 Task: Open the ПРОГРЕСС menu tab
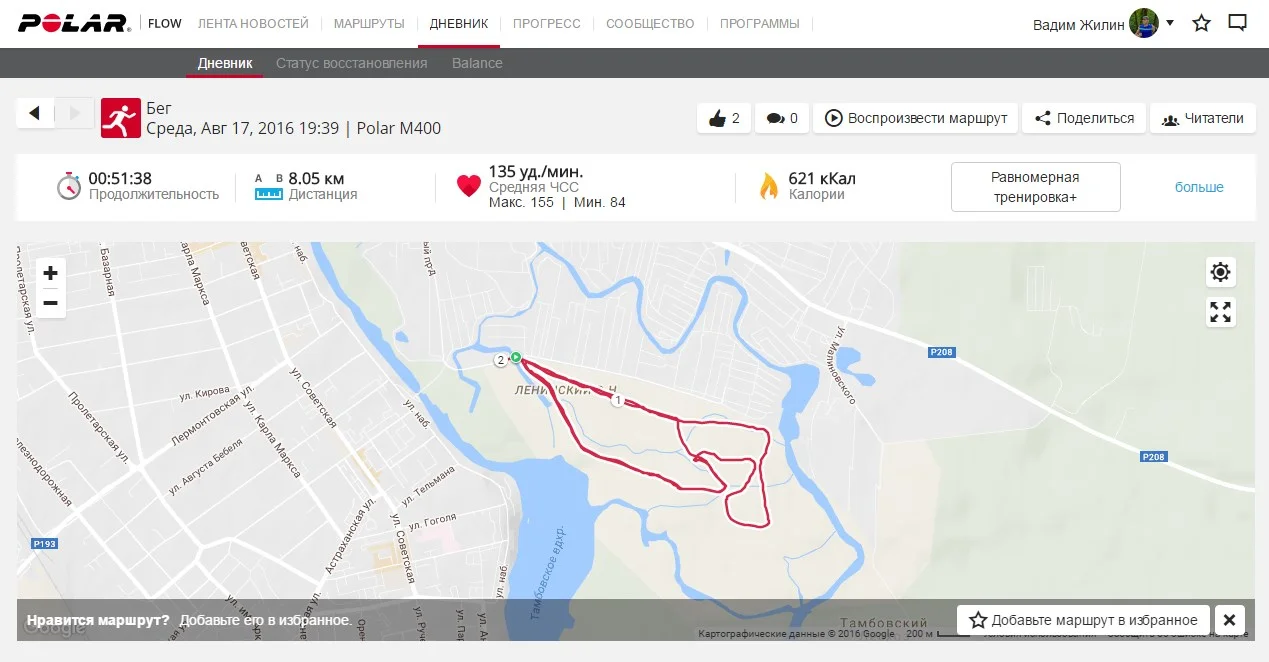tap(547, 23)
